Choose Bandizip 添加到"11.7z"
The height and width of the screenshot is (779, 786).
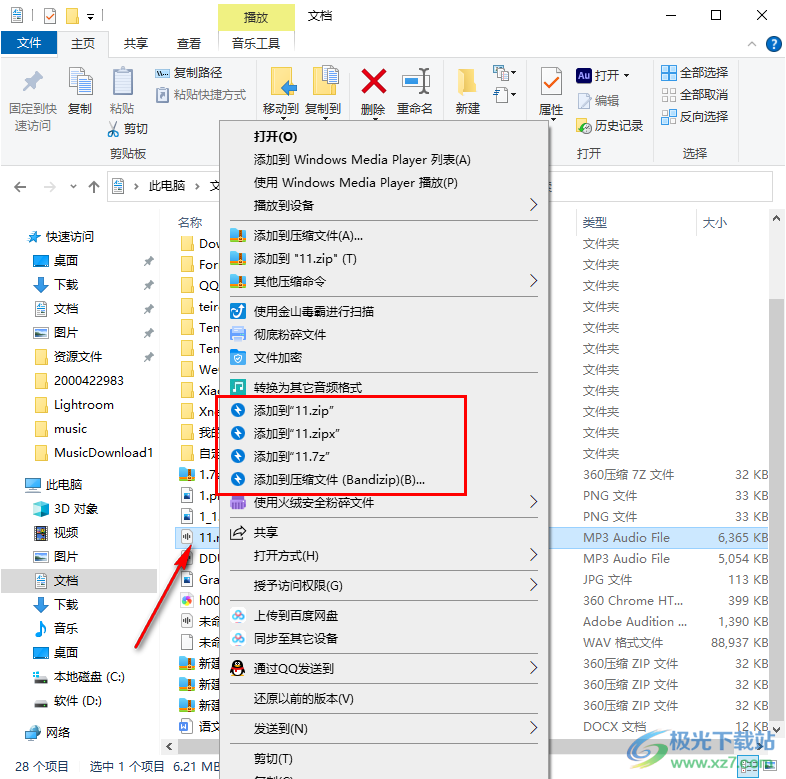[383, 457]
